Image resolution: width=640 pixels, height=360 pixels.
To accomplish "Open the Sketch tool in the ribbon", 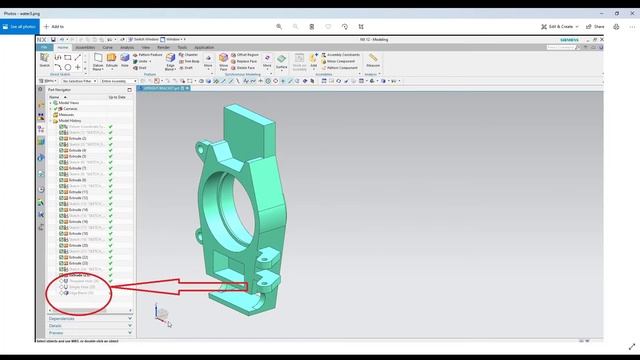I will pyautogui.click(x=44, y=60).
